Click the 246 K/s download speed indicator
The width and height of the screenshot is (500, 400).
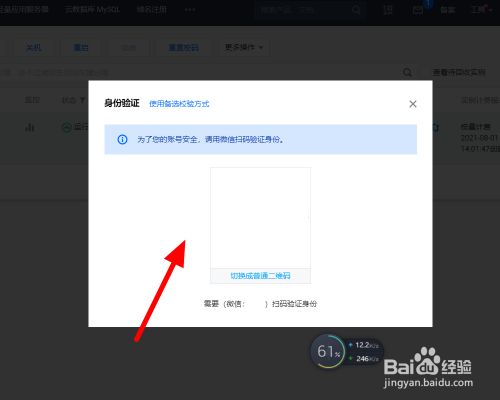[x=364, y=359]
